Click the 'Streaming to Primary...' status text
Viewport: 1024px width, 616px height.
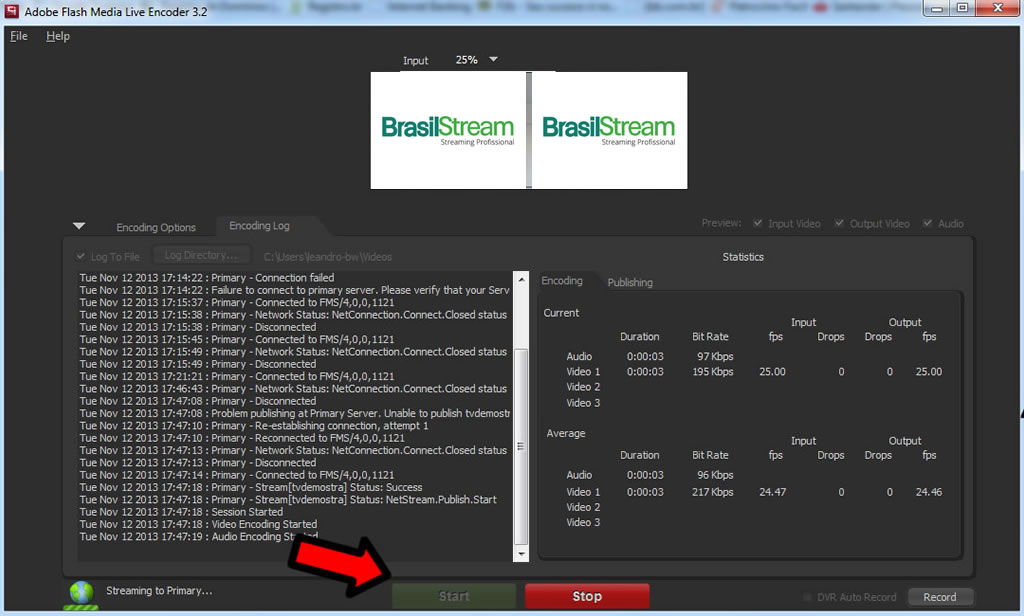pos(159,591)
